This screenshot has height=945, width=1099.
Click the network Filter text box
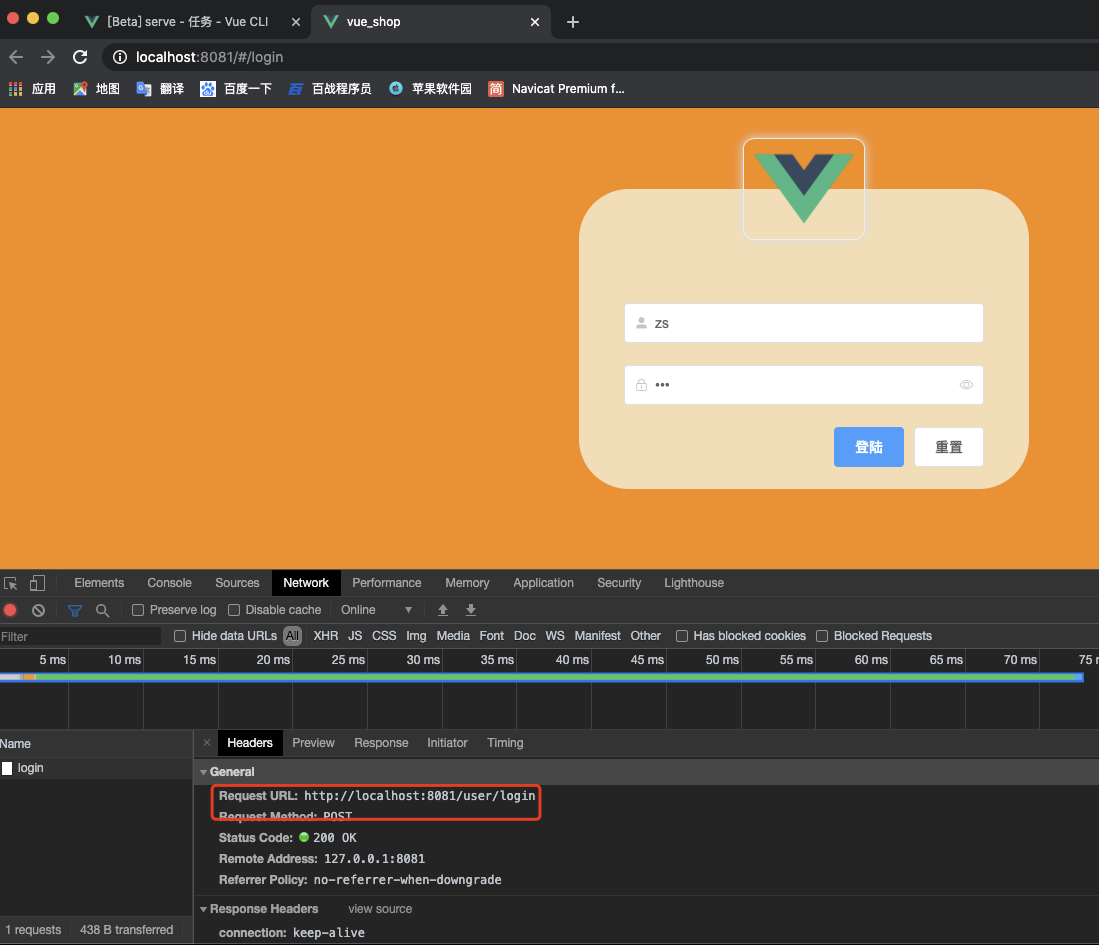(81, 637)
